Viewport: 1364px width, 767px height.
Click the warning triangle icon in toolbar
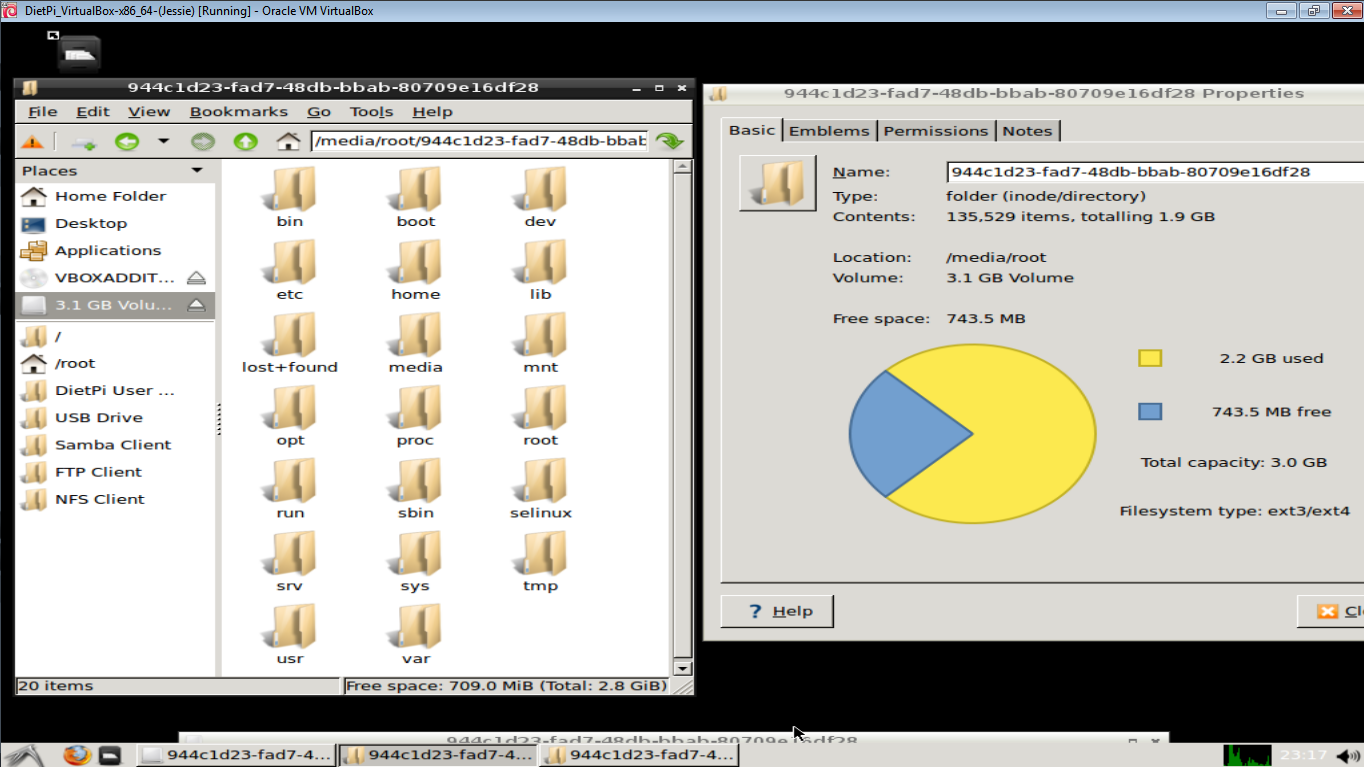pyautogui.click(x=33, y=141)
